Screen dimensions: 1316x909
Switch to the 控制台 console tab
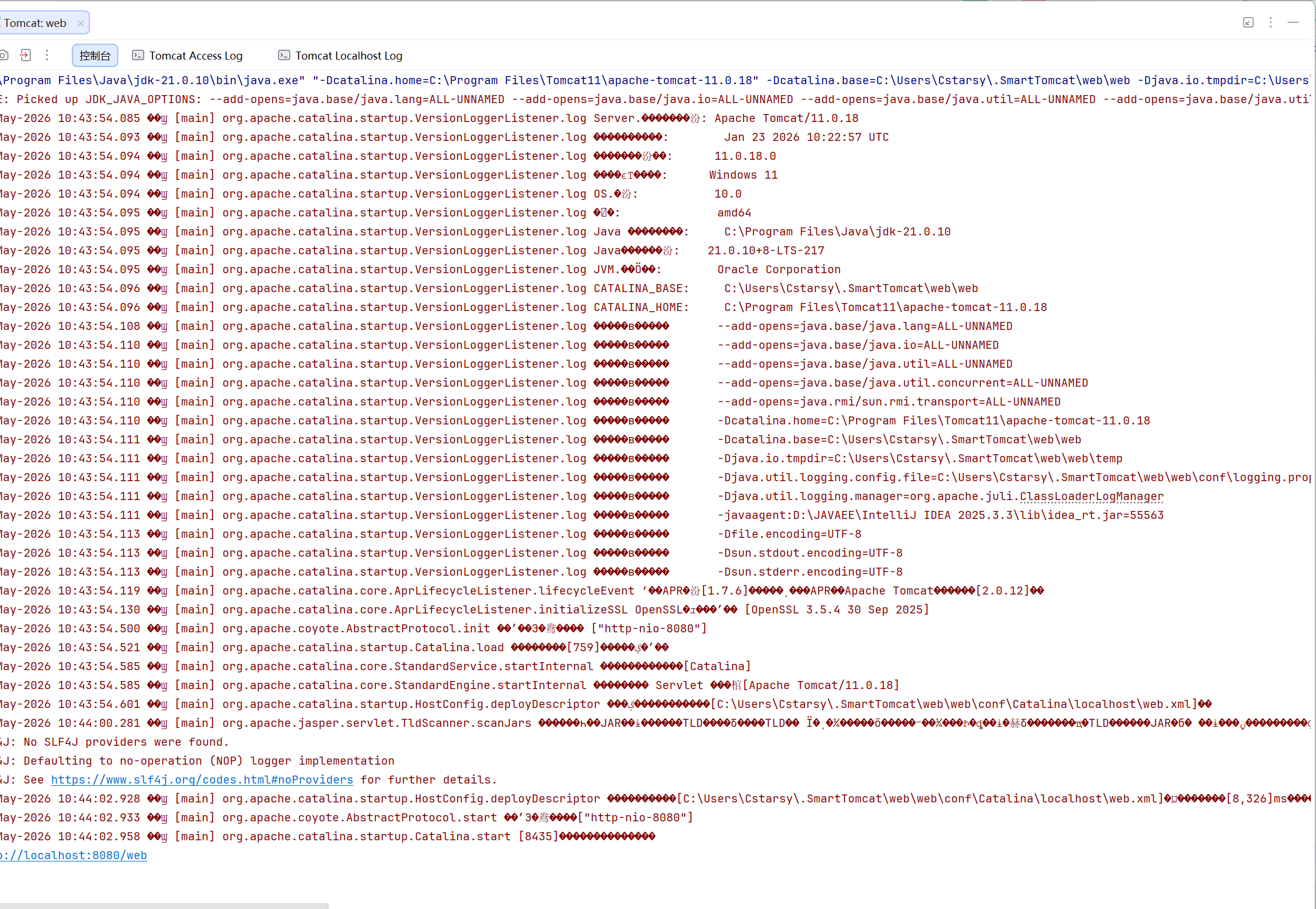pos(95,56)
